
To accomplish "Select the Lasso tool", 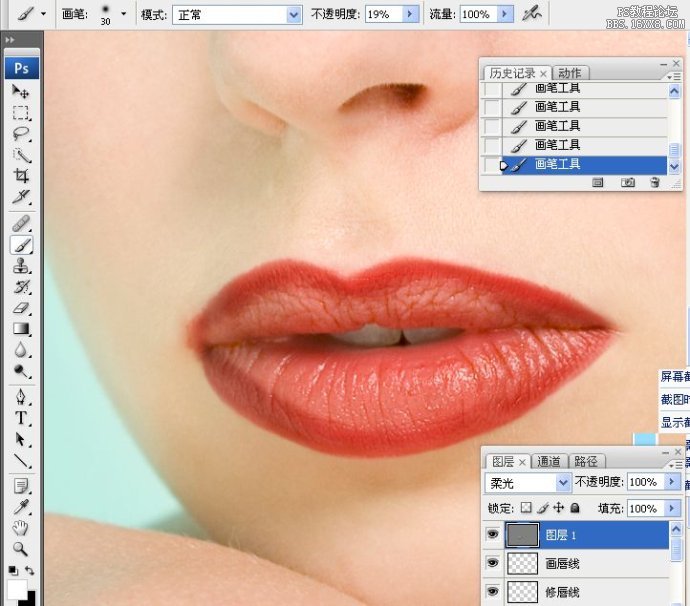I will 20,134.
